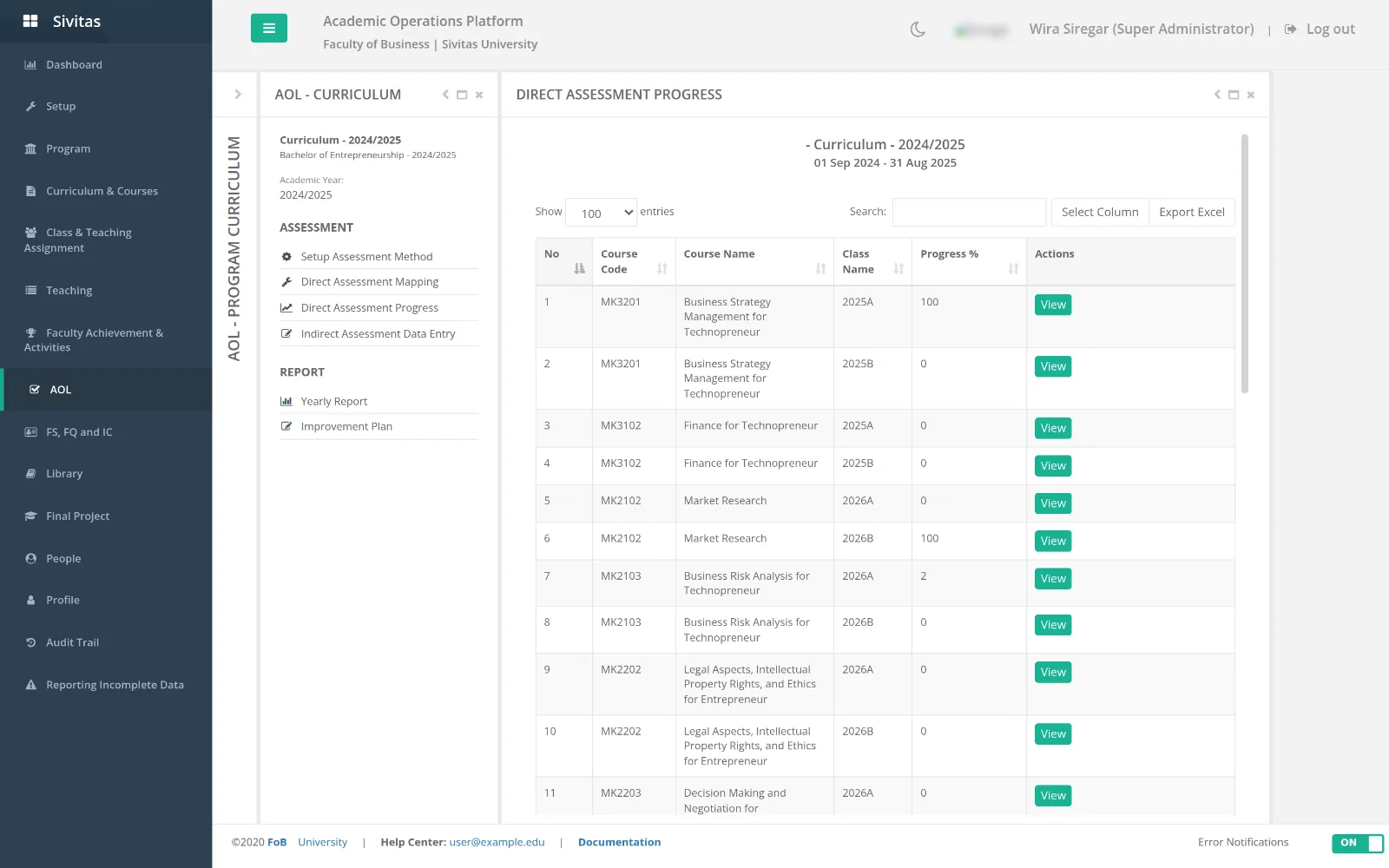Image resolution: width=1389 pixels, height=868 pixels.
Task: View Market Research class 2026B row
Action: point(1053,541)
